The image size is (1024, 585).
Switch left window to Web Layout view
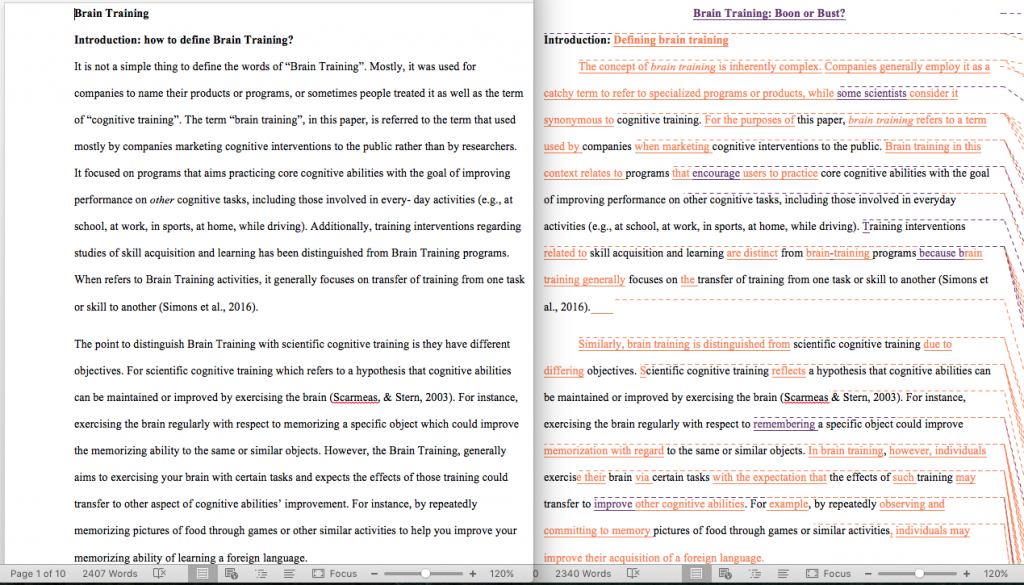tap(231, 573)
